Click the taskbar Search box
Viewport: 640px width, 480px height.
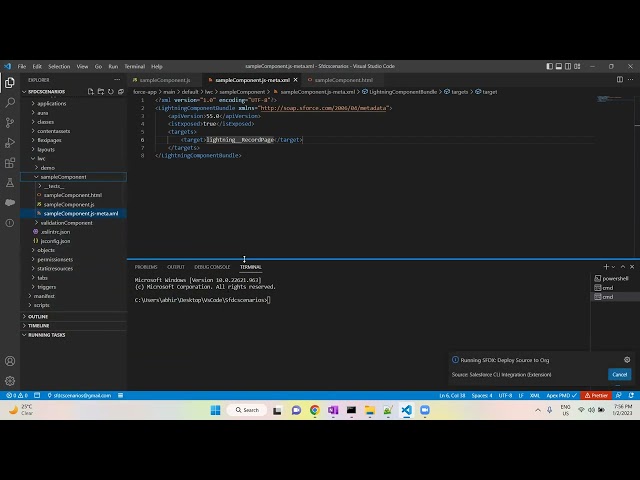pos(247,410)
